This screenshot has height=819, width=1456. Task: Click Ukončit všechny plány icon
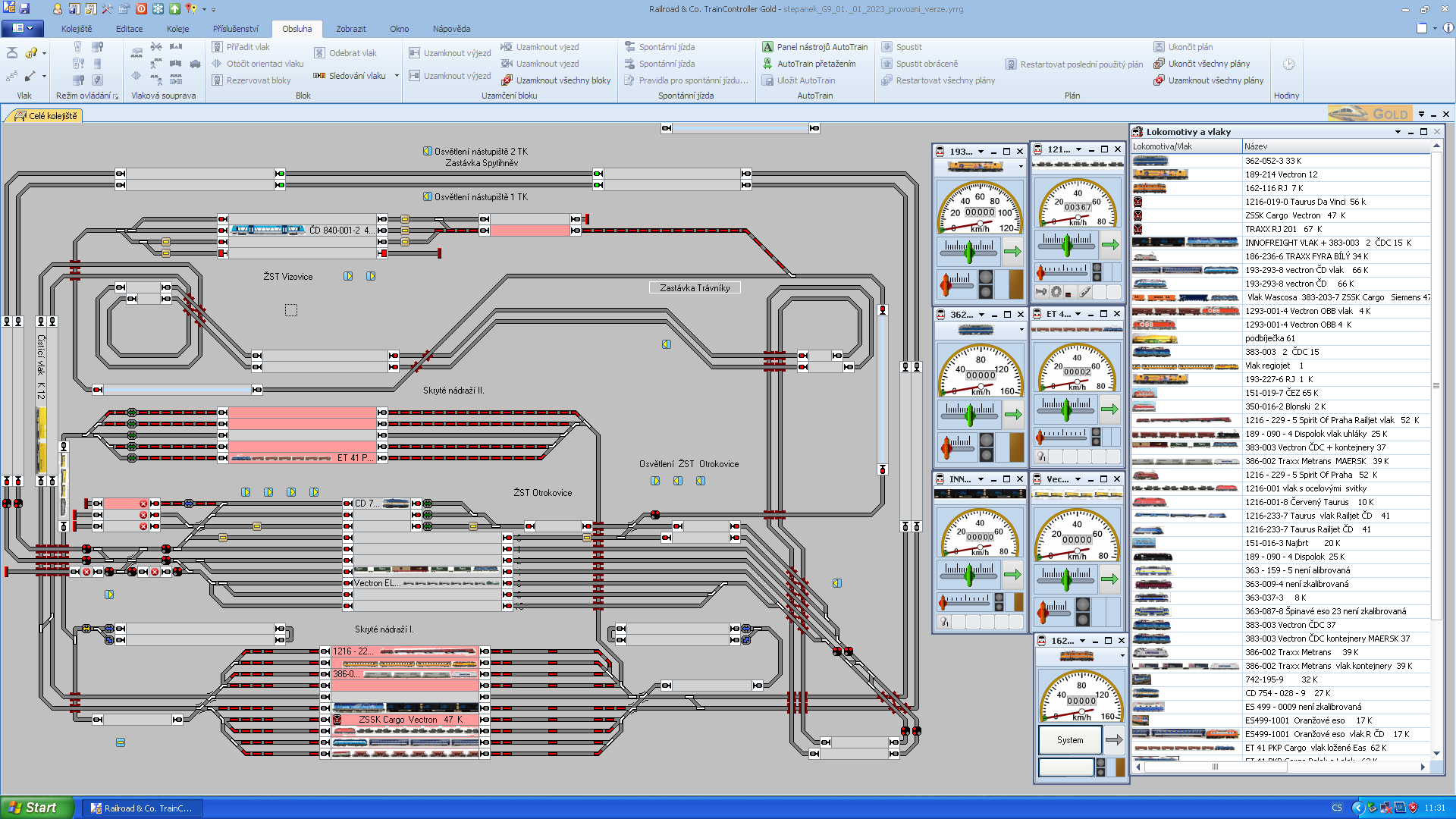[1159, 64]
